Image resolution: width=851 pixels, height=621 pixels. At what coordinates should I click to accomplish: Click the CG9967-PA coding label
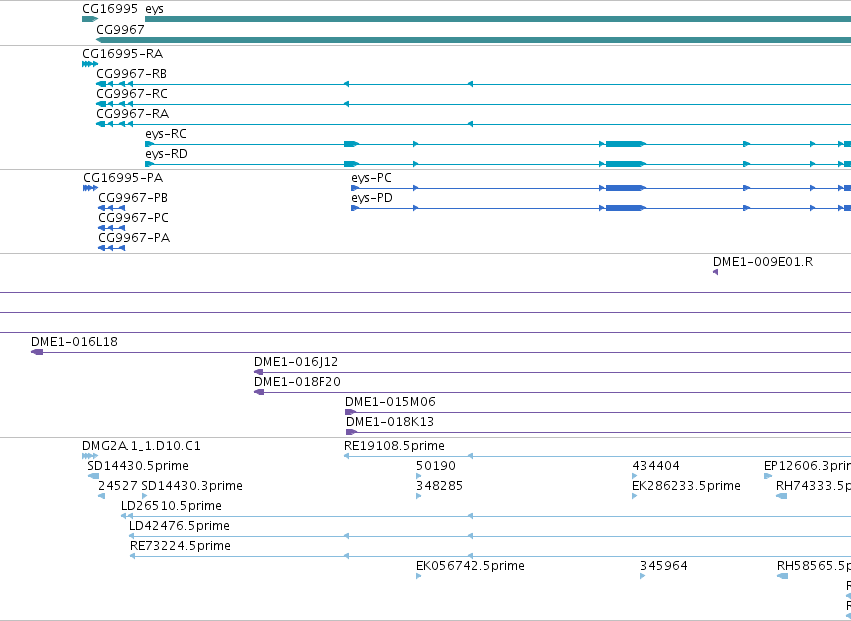coord(134,238)
